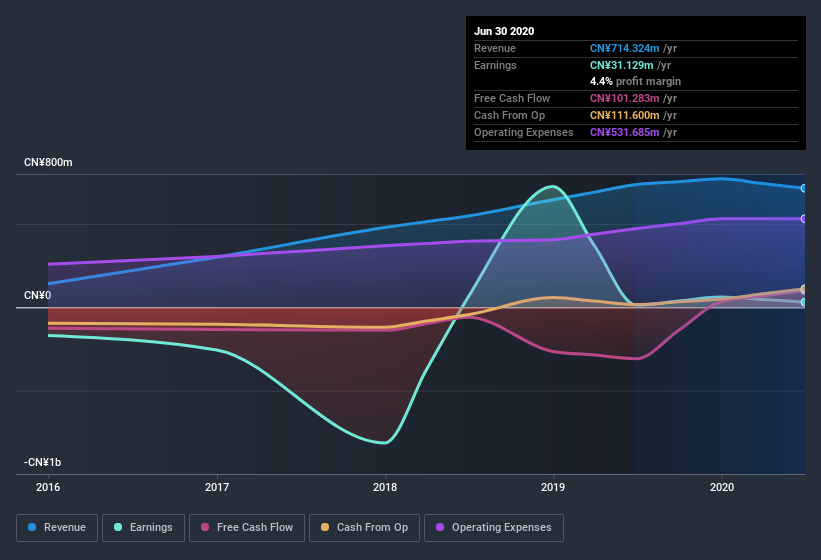Click the Earnings row label in tooltip

tap(495, 65)
